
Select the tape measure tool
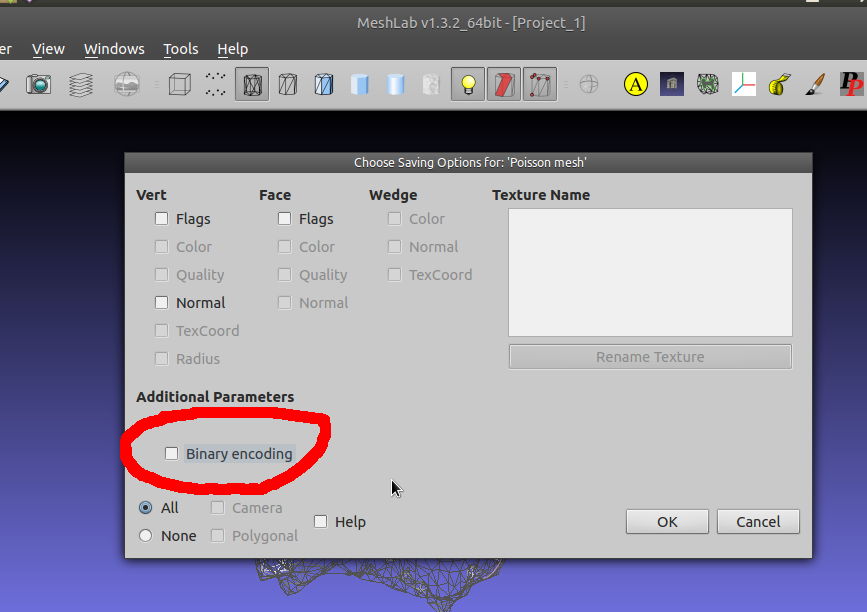780,85
